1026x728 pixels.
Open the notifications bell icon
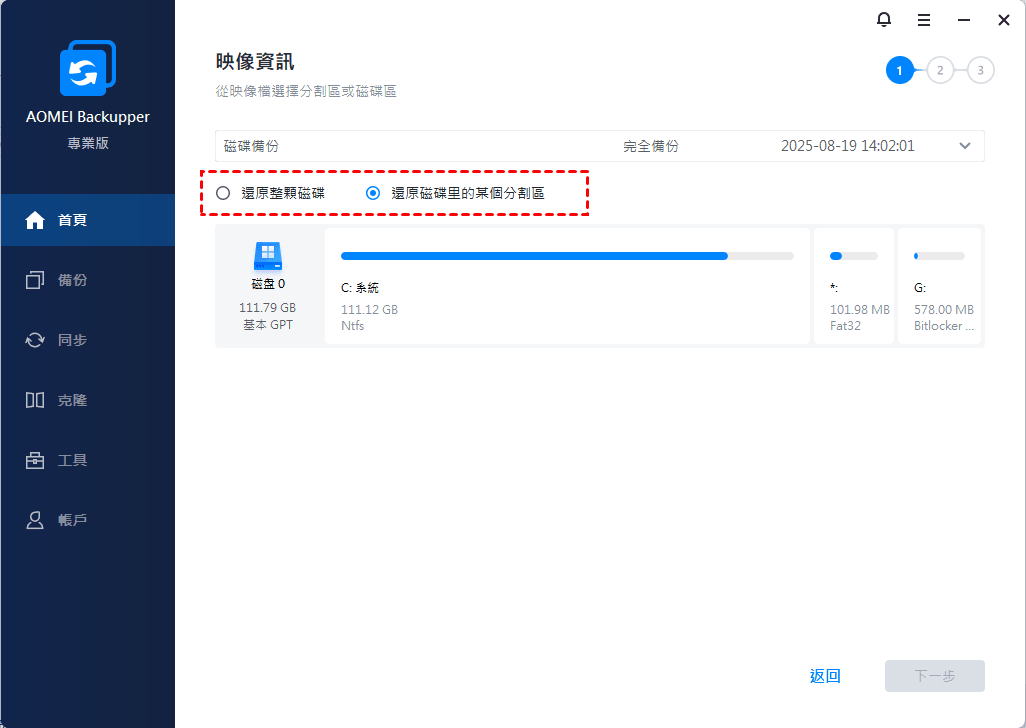pyautogui.click(x=883, y=20)
